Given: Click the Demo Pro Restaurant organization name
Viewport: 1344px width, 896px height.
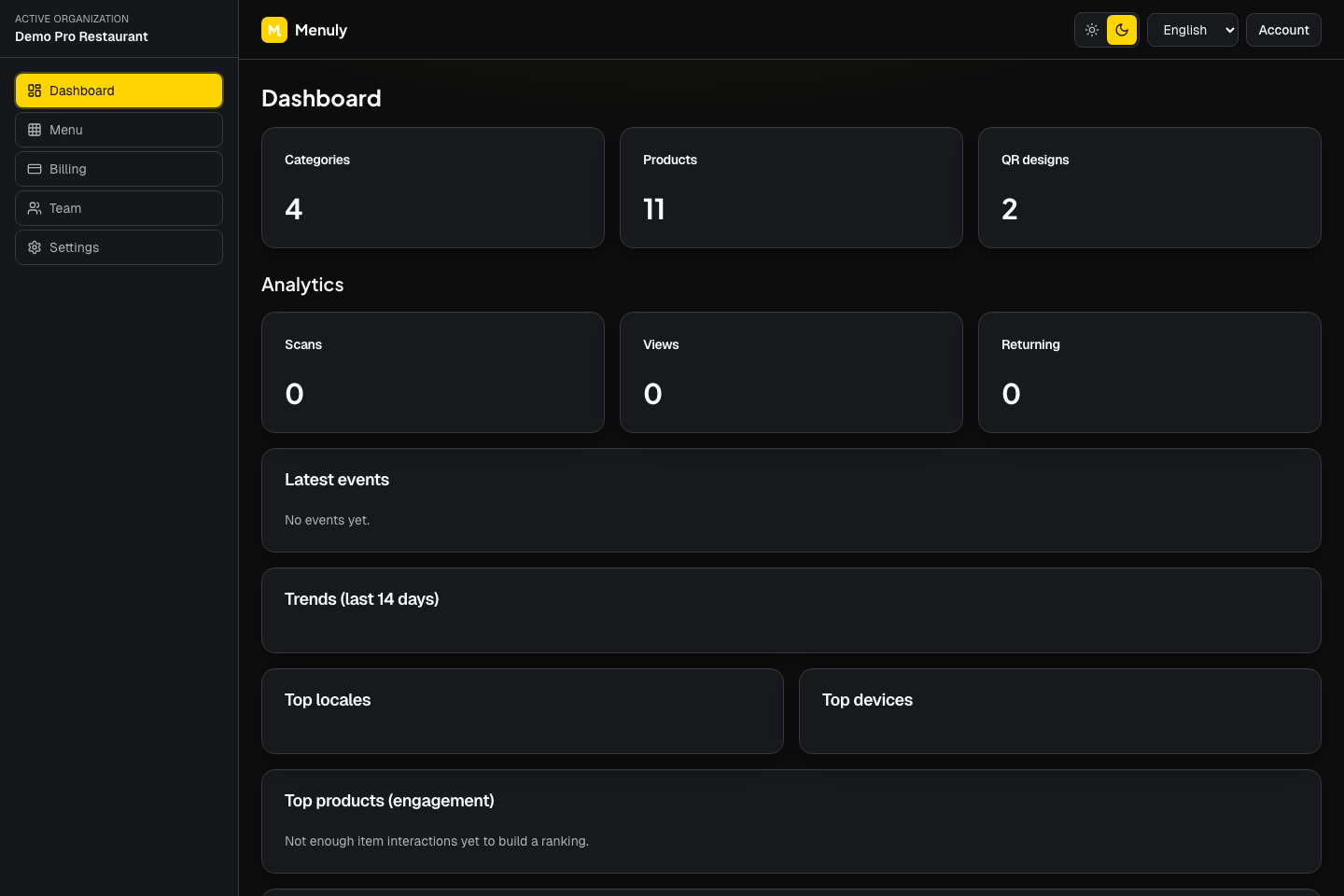Looking at the screenshot, I should click(81, 36).
